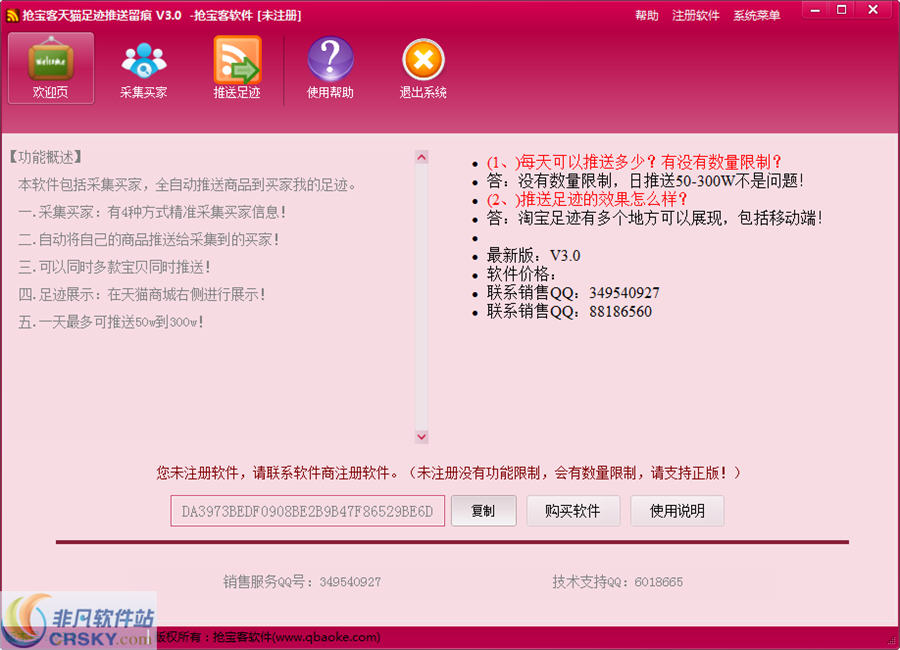Minimize the application window
900x650 pixels.
coord(813,10)
